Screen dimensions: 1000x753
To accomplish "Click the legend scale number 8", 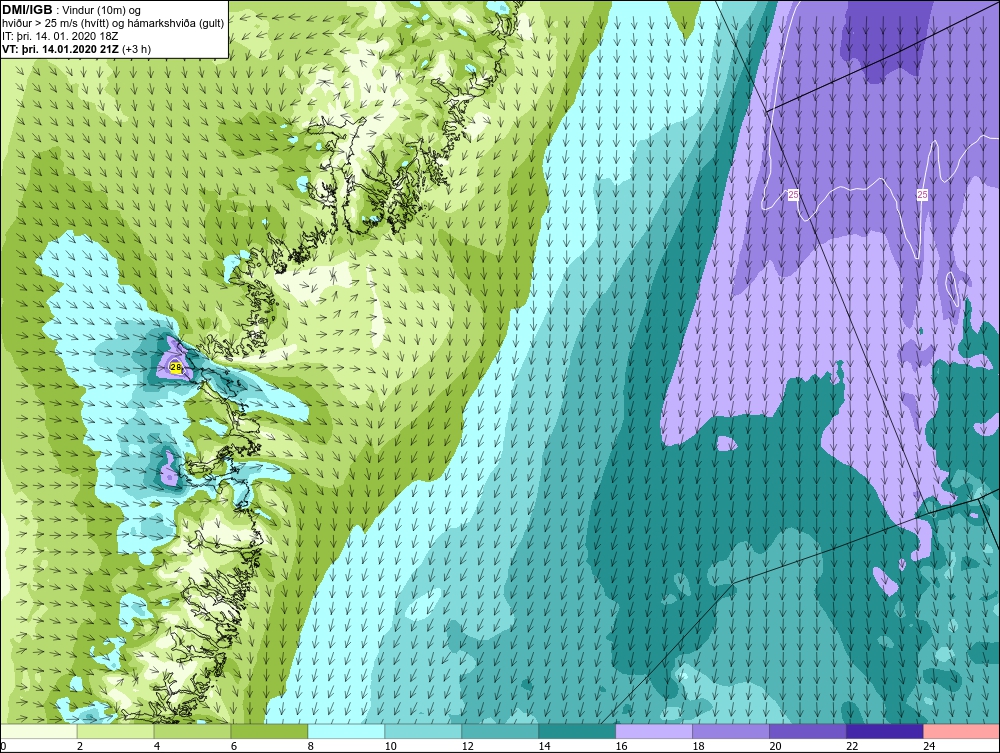I will click(x=311, y=746).
